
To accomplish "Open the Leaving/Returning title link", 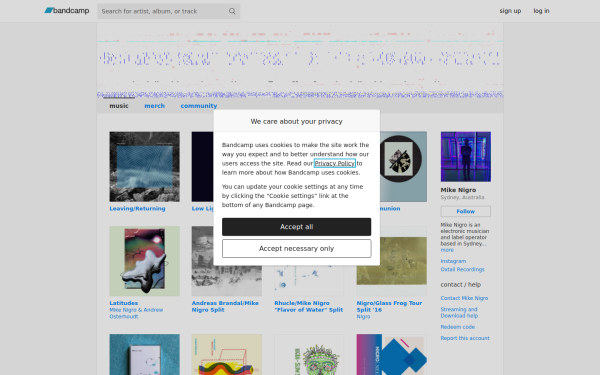I will [x=137, y=209].
